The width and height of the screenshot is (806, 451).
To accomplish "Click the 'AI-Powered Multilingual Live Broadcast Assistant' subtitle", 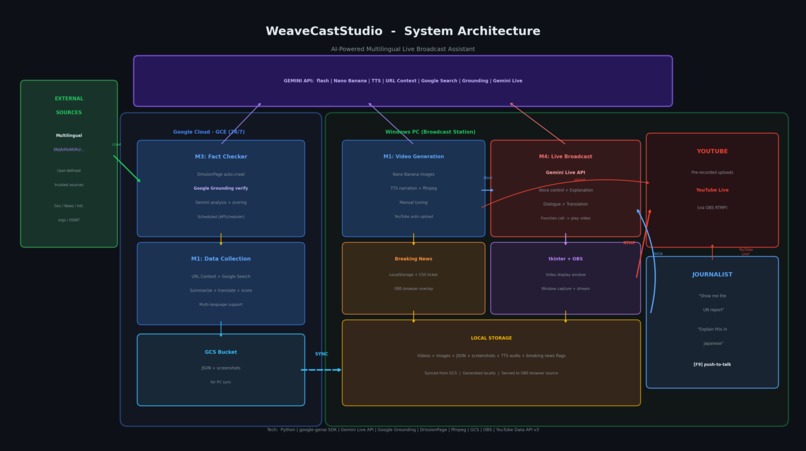I will [x=402, y=49].
